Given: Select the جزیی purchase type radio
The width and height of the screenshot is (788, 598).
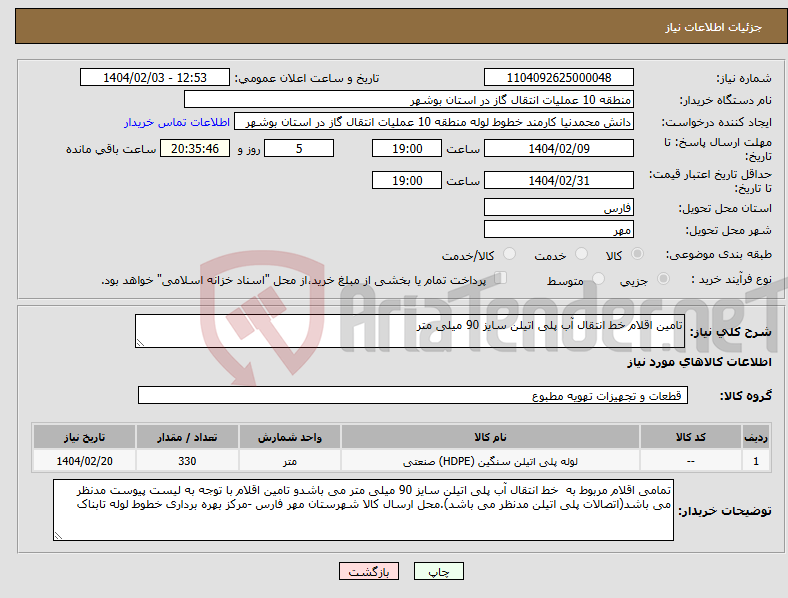Looking at the screenshot, I should pos(663,279).
